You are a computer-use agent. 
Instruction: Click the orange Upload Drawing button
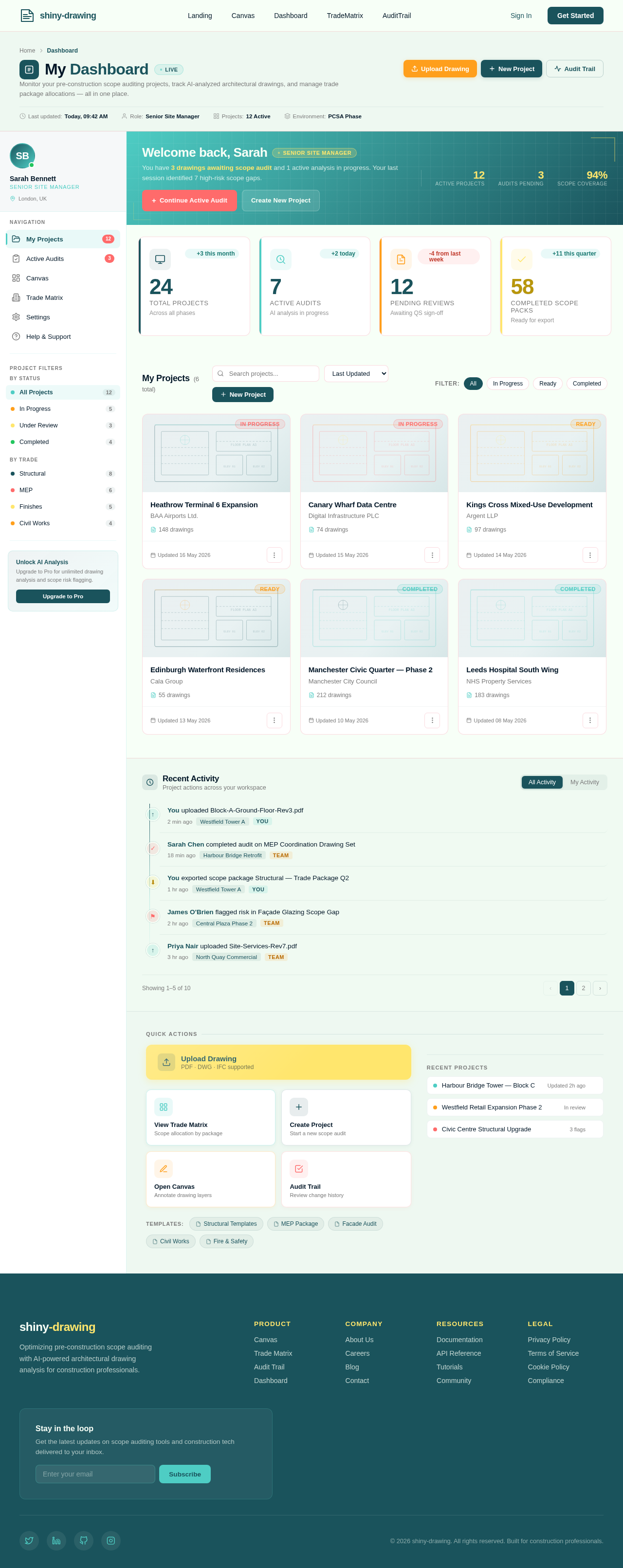440,69
